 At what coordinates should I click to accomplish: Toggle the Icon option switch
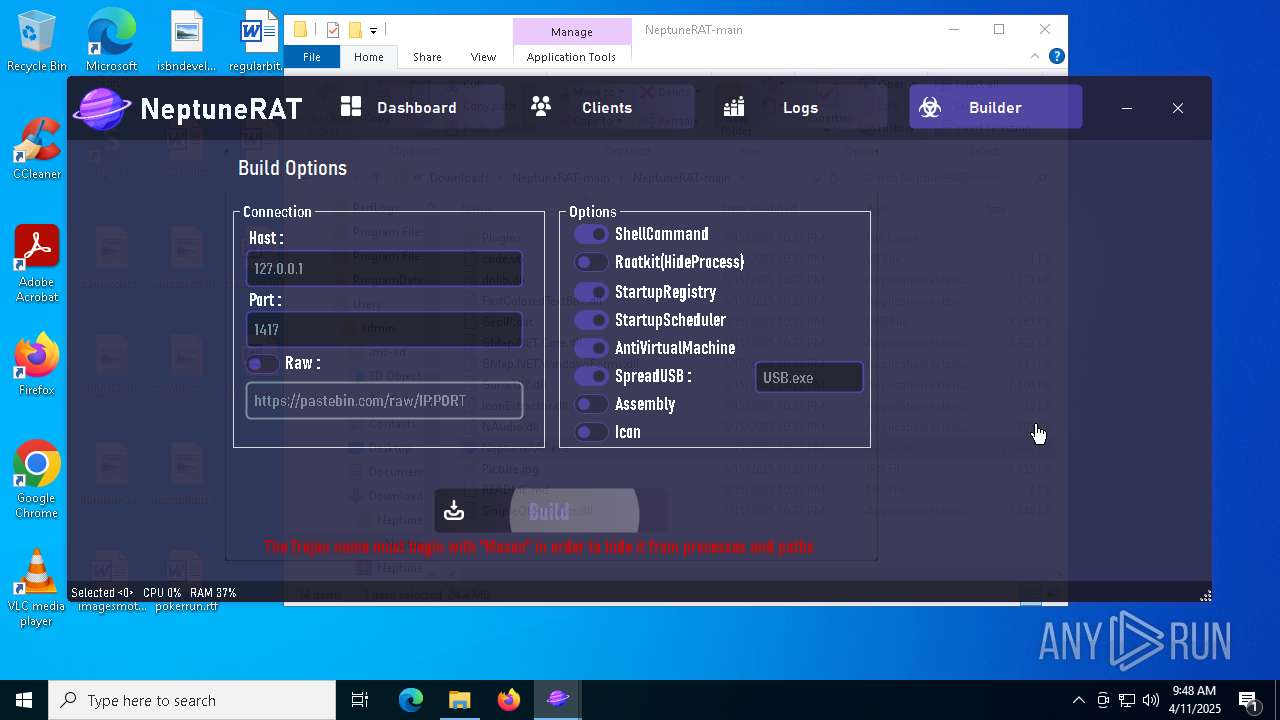[591, 432]
